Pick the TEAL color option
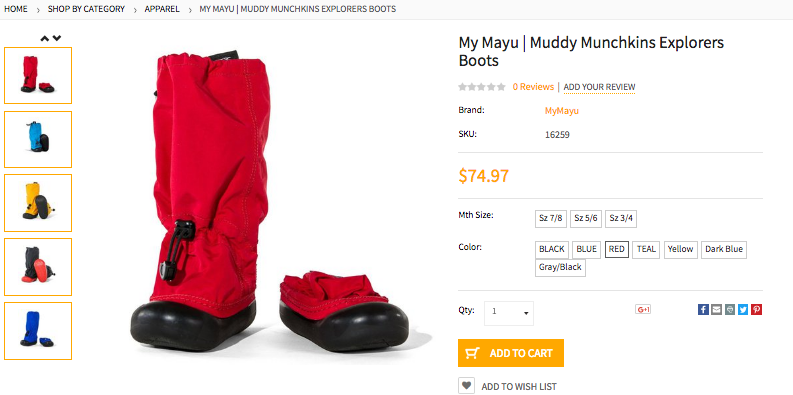Viewport: 793px width, 395px height. [646, 249]
